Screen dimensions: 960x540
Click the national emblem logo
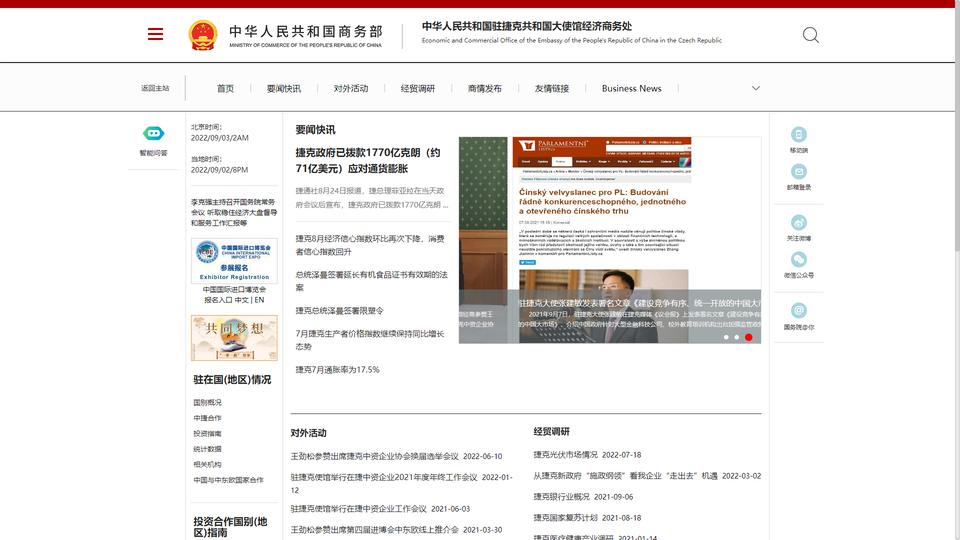(x=203, y=35)
